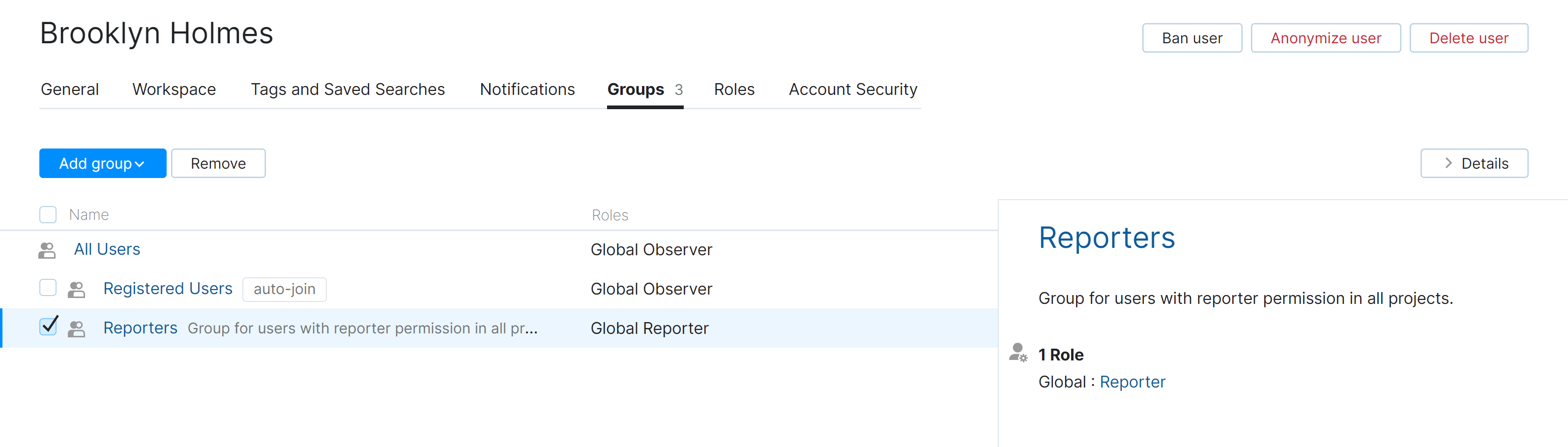Click the role icon beside 1 Role

(1018, 353)
